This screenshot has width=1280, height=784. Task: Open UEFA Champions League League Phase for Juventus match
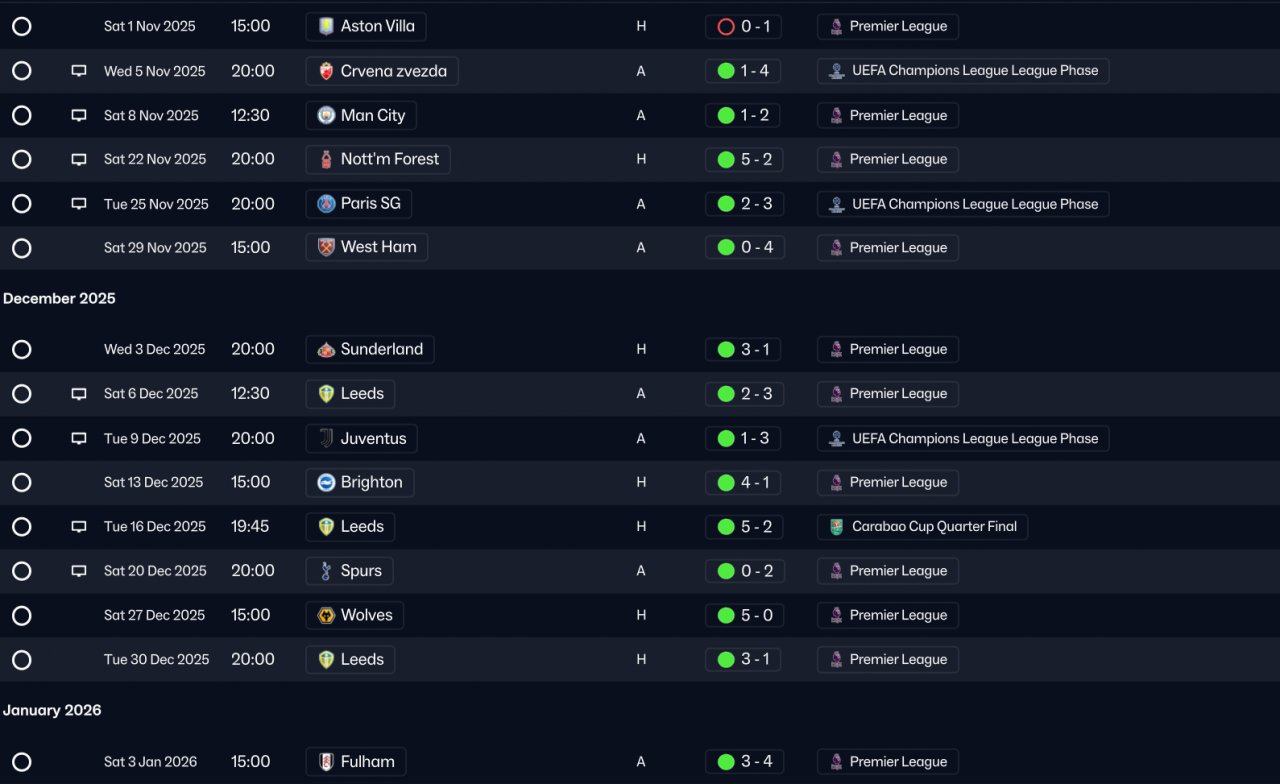tap(963, 438)
